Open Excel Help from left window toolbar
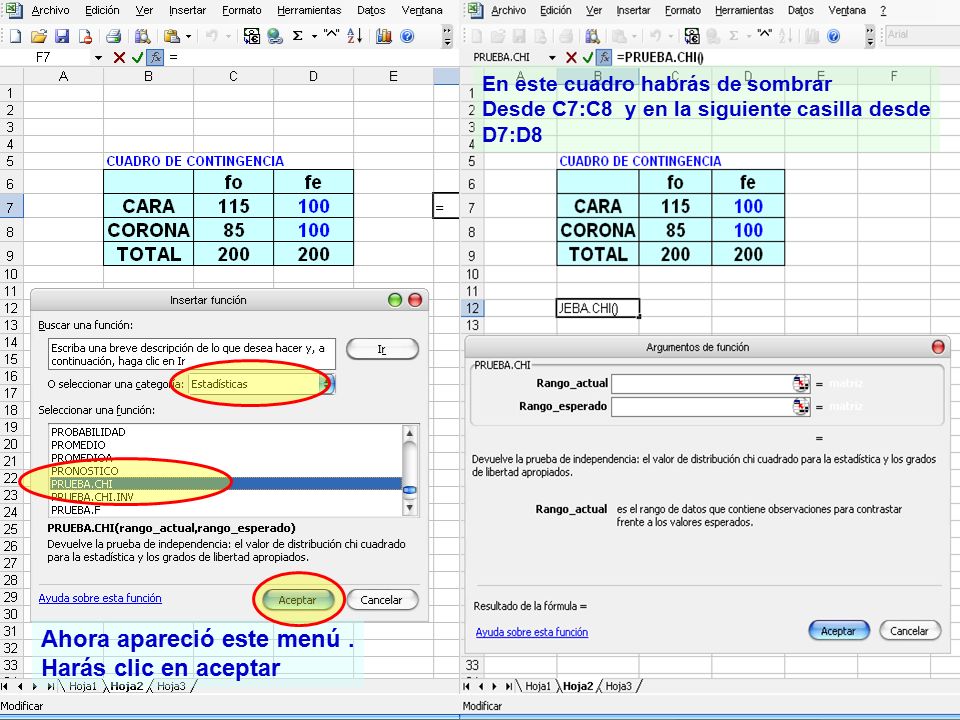 point(407,36)
